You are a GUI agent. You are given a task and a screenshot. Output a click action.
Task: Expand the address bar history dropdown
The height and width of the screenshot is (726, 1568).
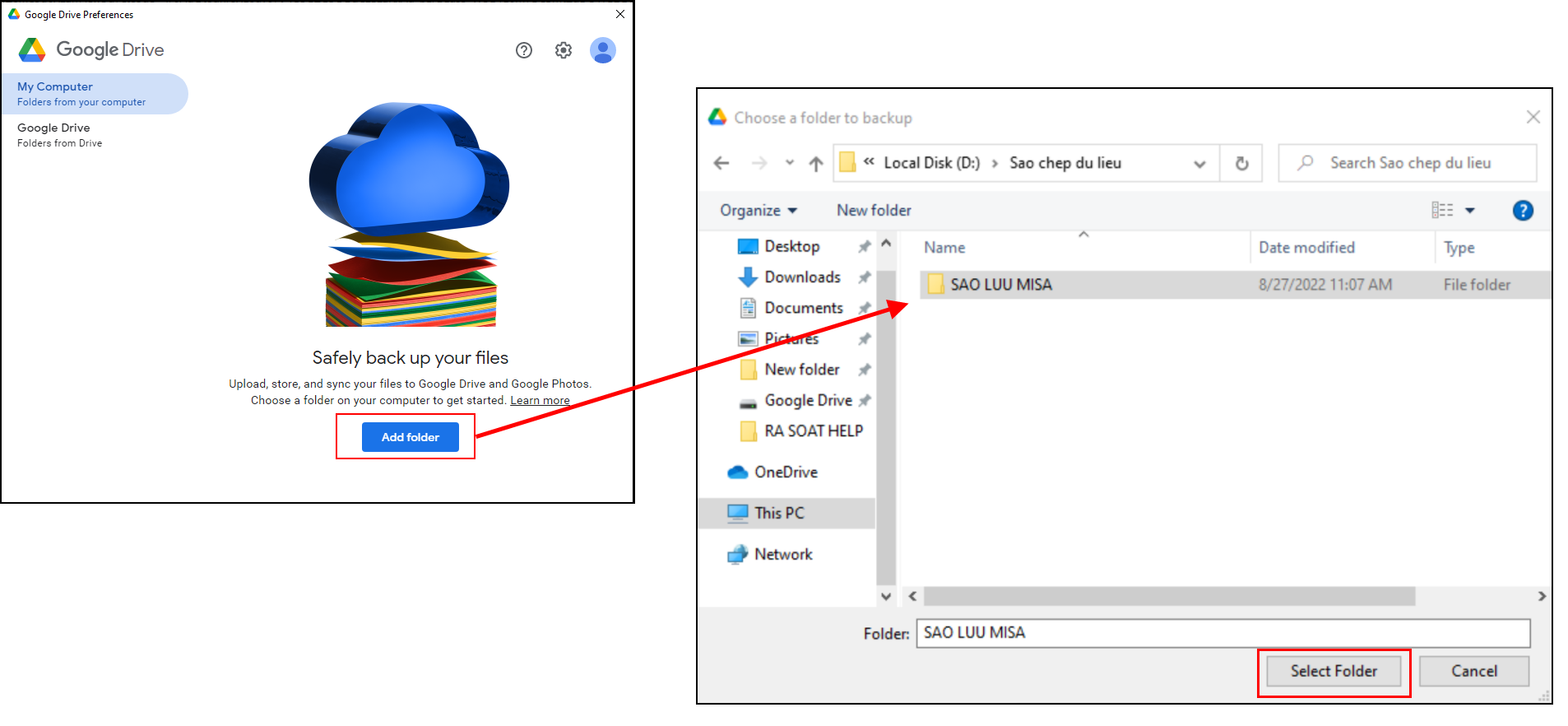pos(1199,164)
